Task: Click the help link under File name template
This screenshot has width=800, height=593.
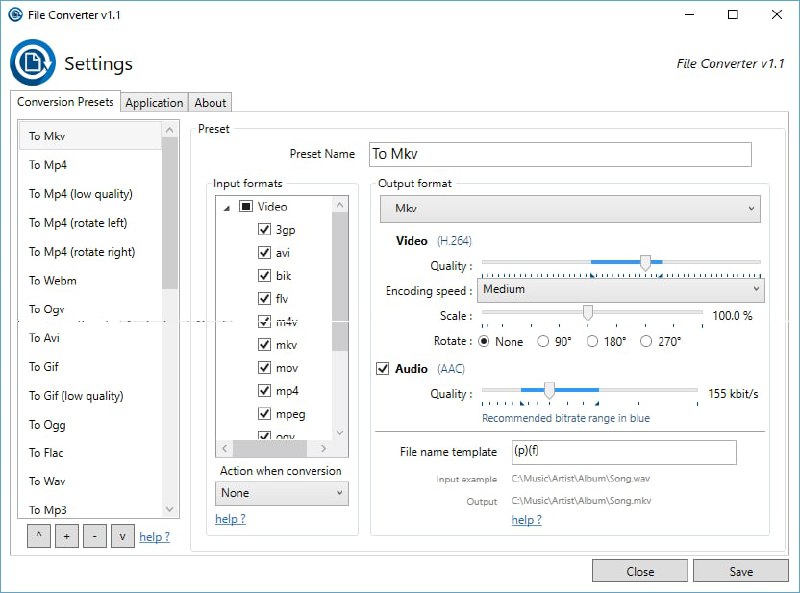Action: (526, 520)
